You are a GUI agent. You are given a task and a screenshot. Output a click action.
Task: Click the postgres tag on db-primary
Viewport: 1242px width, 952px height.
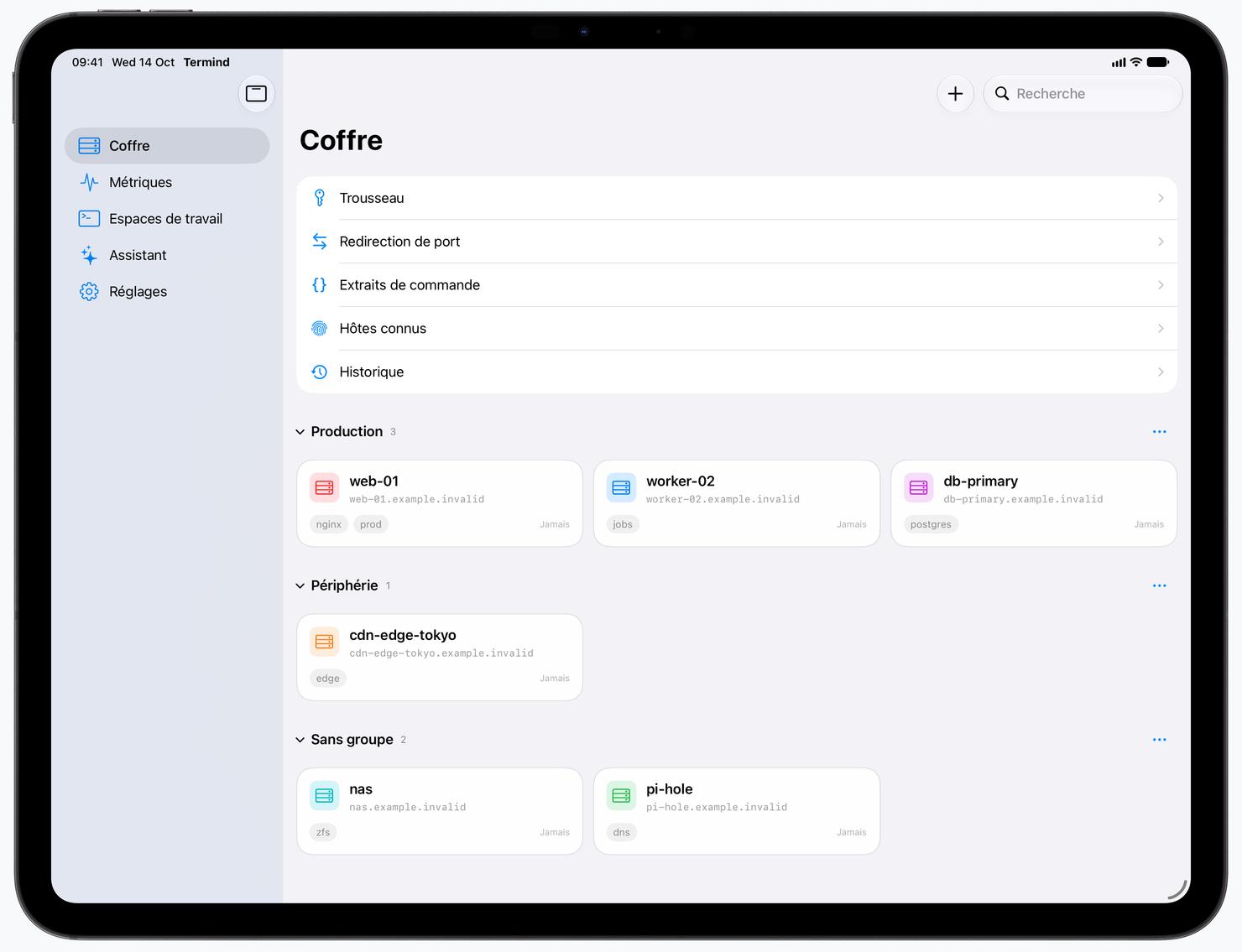pos(931,524)
